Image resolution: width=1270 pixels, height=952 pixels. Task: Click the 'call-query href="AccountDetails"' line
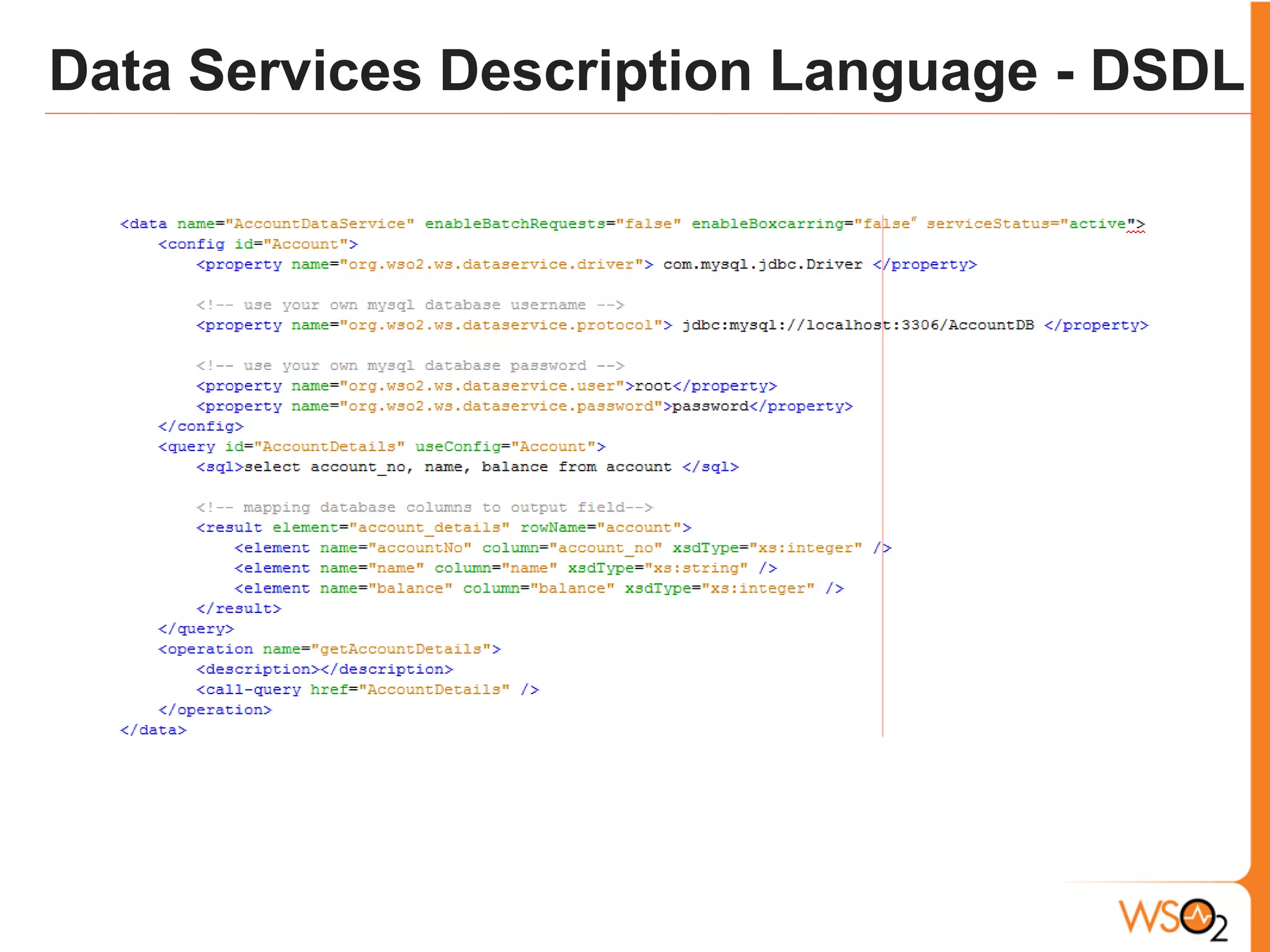[x=368, y=690]
